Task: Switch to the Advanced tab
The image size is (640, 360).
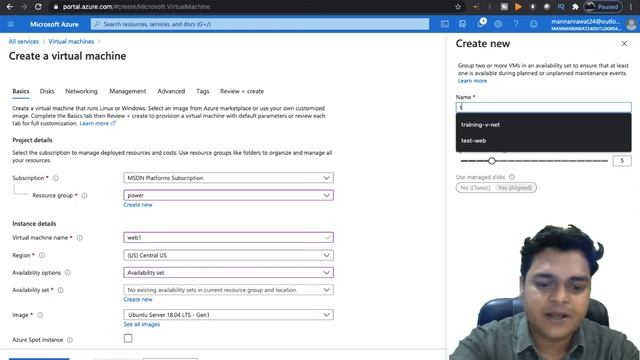Action: pyautogui.click(x=171, y=91)
